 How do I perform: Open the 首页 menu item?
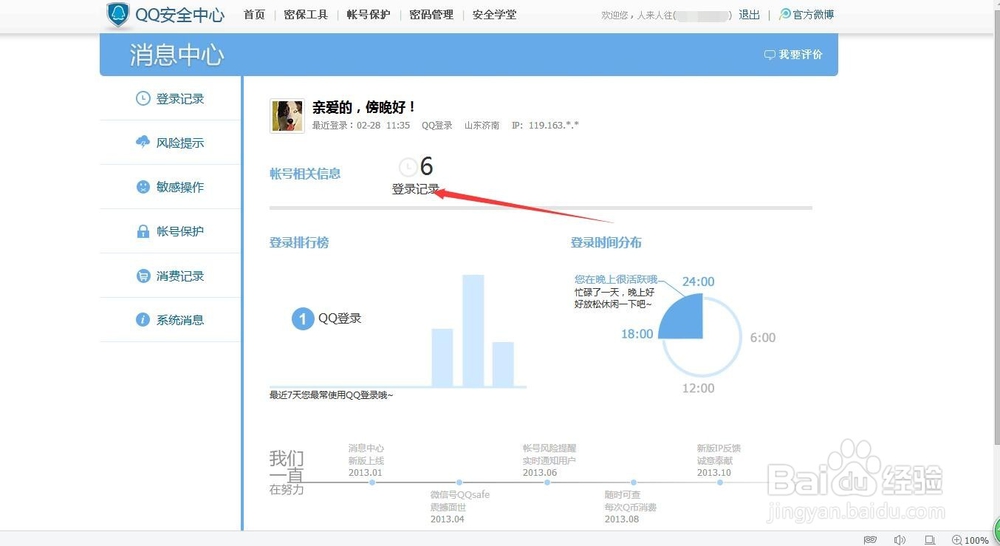[x=254, y=15]
